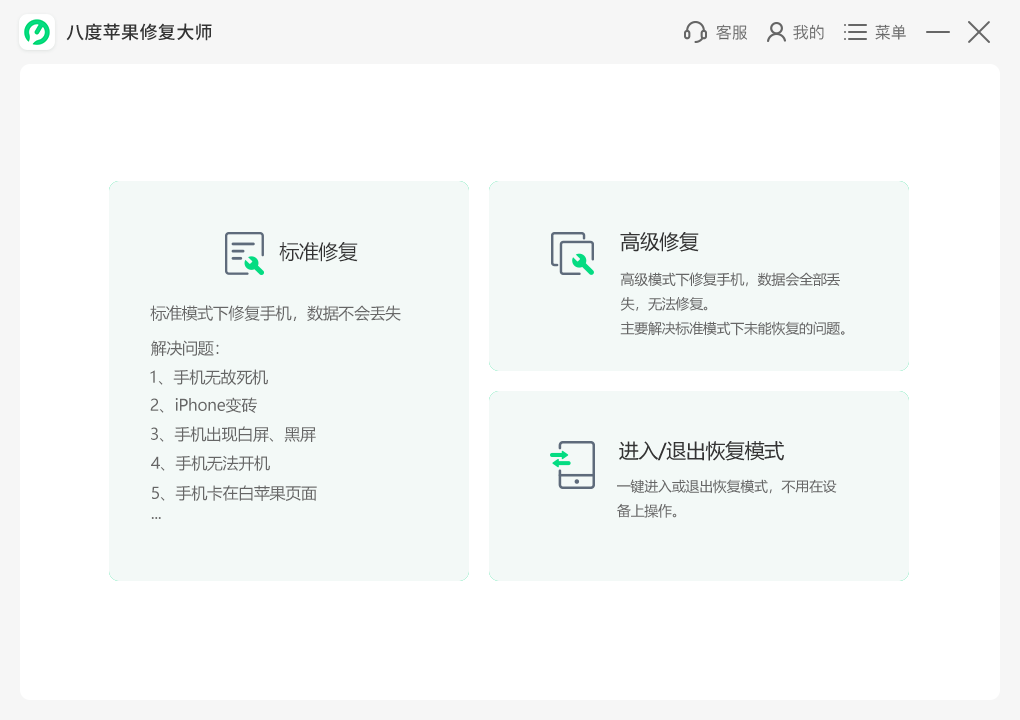Click the recovery mode phone arrows icon
The height and width of the screenshot is (720, 1020).
coord(572,464)
